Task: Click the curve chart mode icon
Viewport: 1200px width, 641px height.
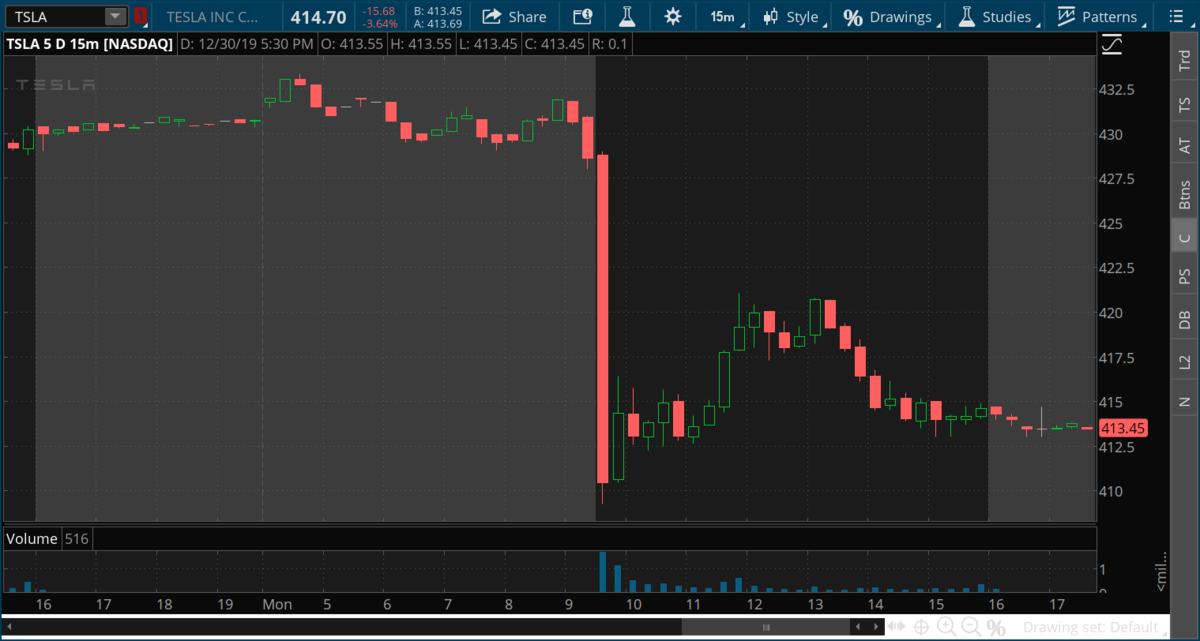Action: (1112, 45)
